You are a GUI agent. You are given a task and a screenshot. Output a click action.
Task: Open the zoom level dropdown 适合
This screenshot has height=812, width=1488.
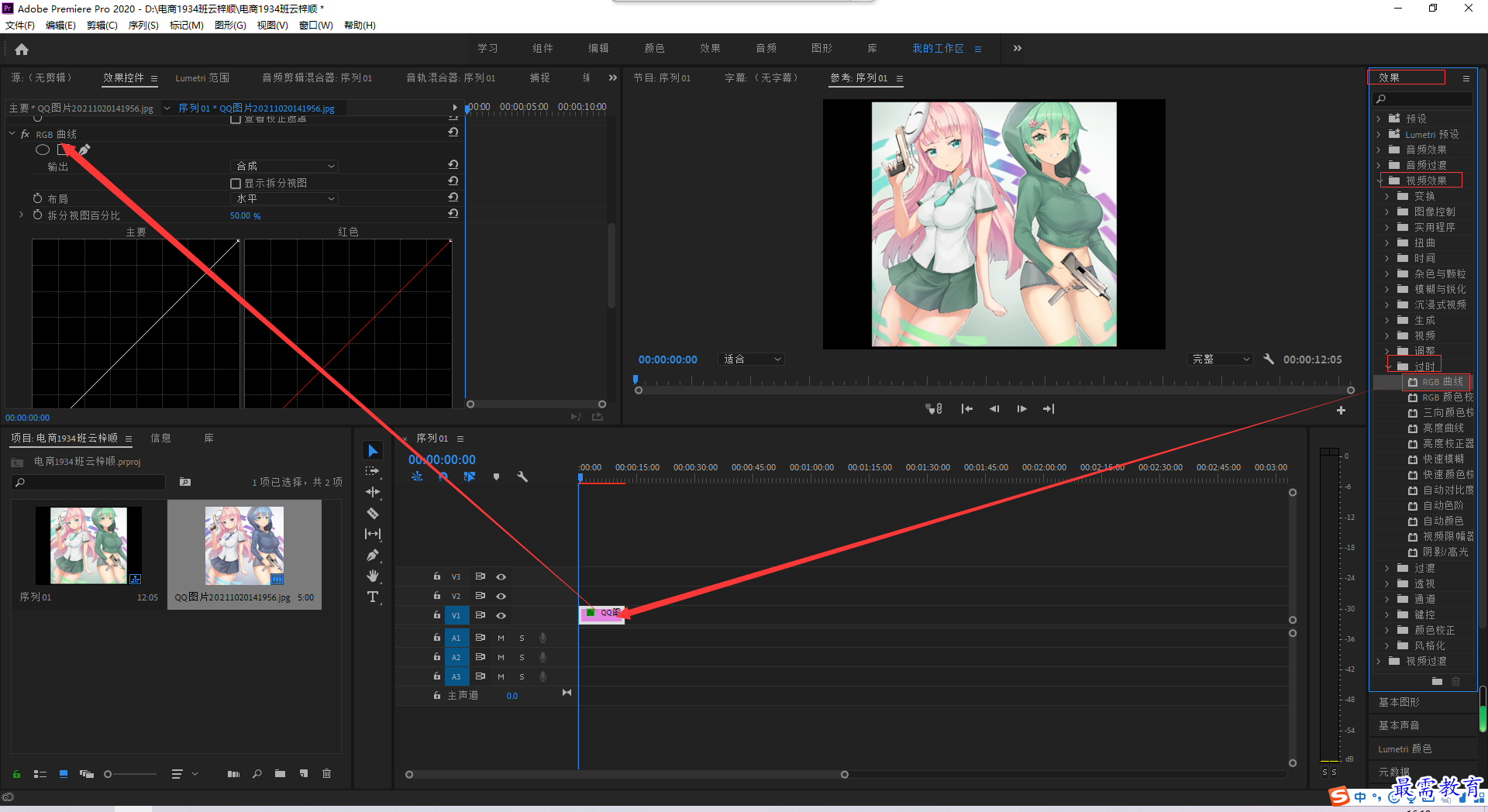751,359
